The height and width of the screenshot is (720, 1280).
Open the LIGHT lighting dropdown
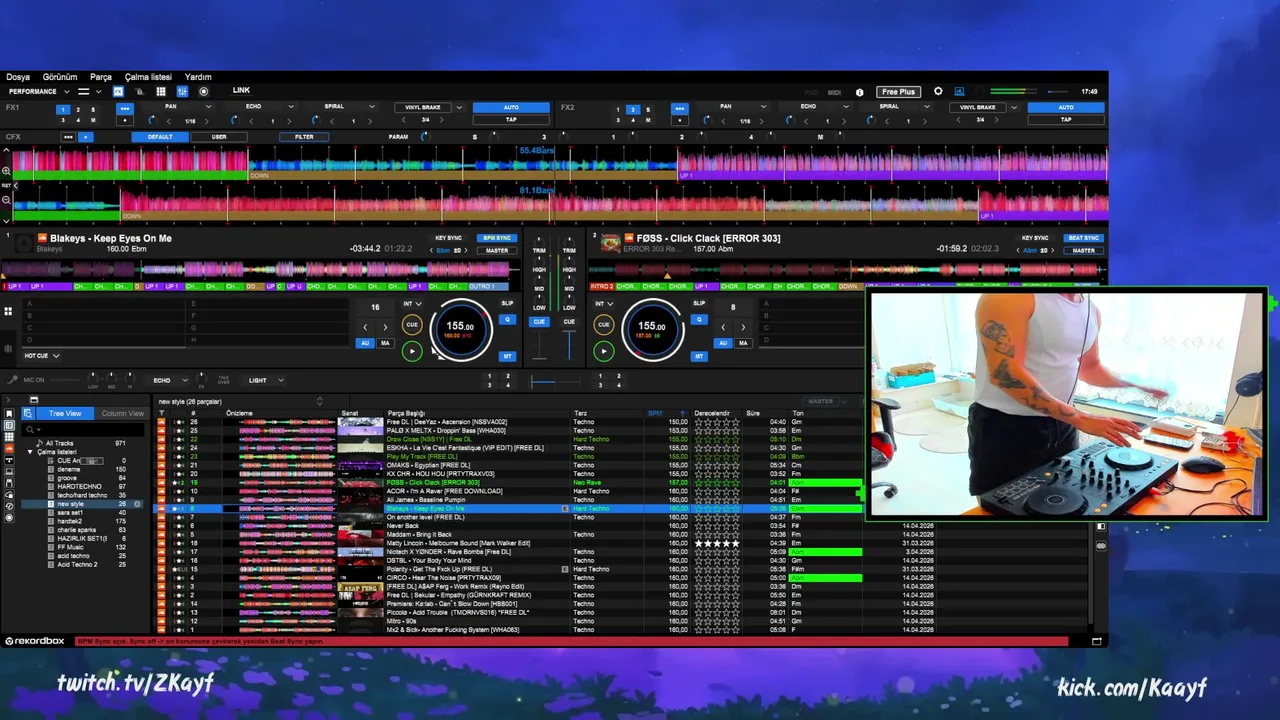click(266, 380)
